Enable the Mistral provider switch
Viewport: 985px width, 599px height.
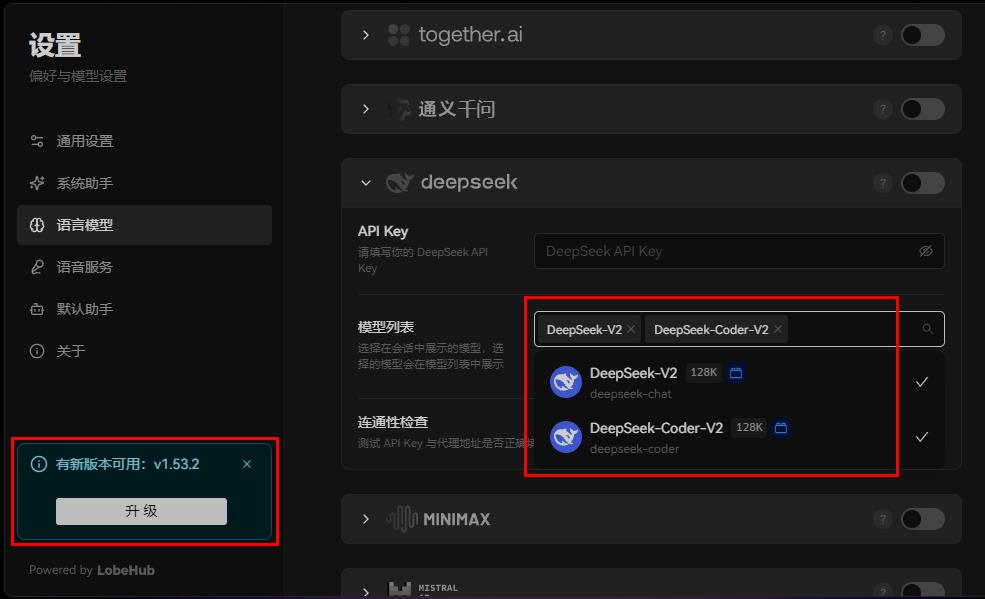(x=923, y=591)
